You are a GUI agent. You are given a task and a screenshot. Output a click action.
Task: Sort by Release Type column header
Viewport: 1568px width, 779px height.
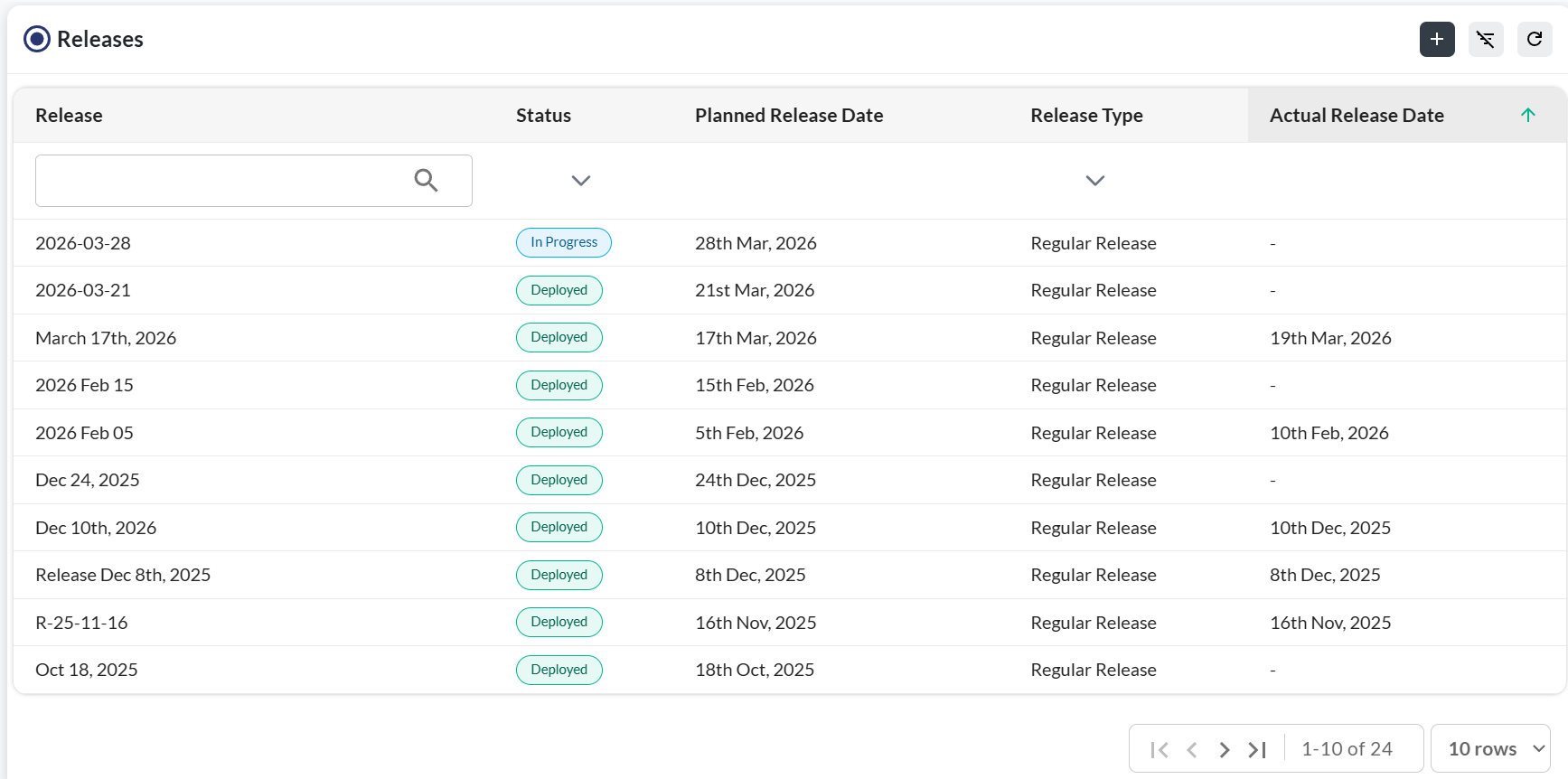[1086, 116]
